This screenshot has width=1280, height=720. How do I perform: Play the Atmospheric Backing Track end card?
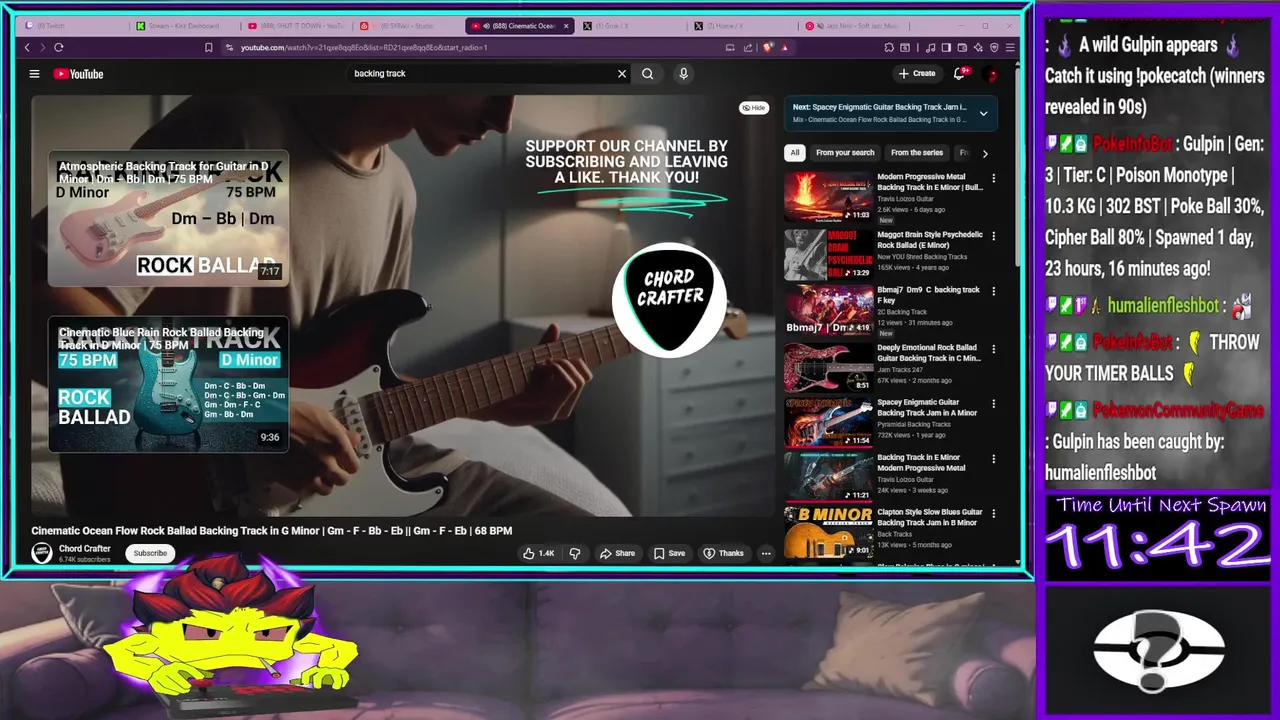pyautogui.click(x=168, y=218)
